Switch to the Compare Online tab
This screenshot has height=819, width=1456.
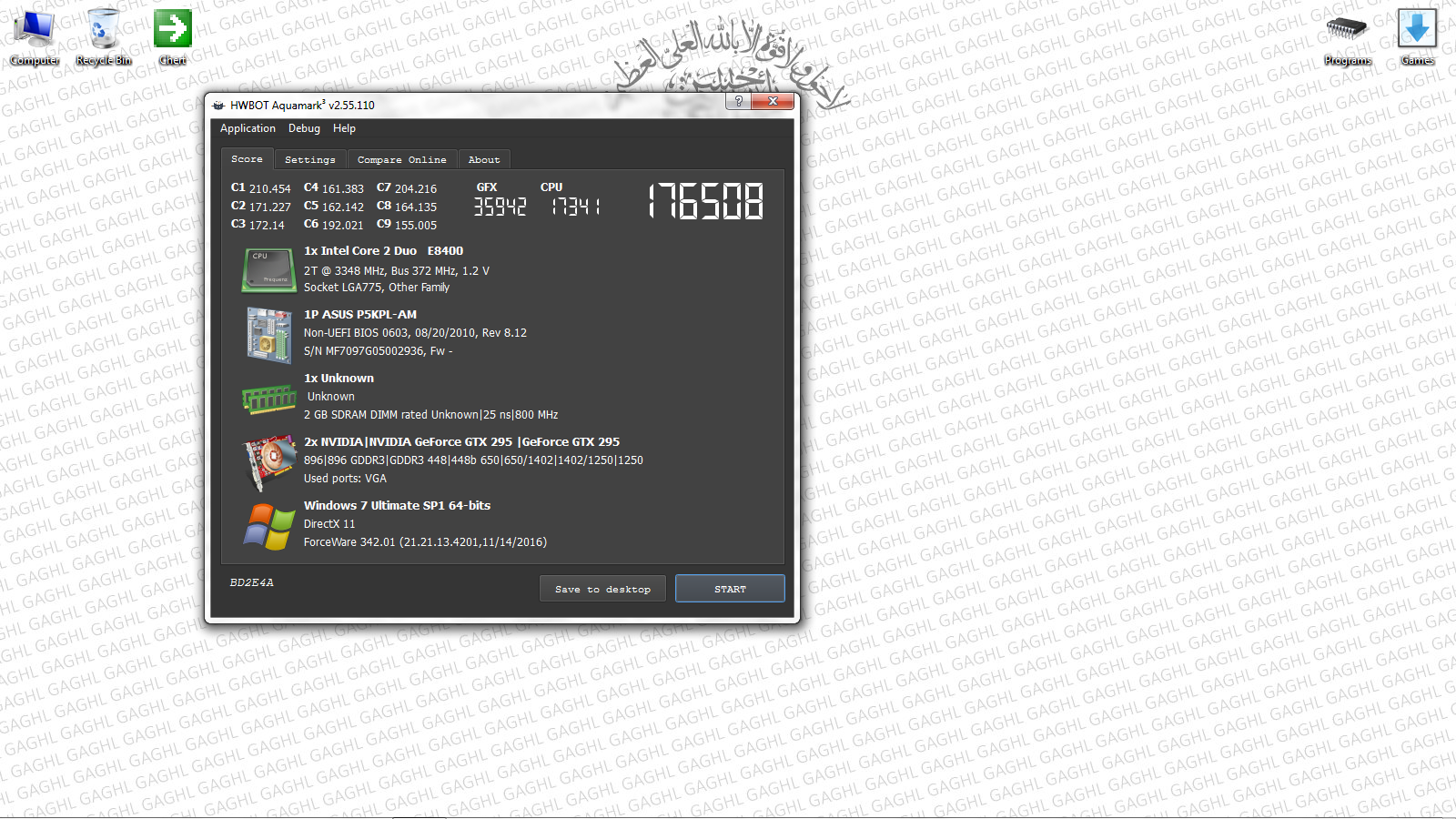(x=402, y=160)
